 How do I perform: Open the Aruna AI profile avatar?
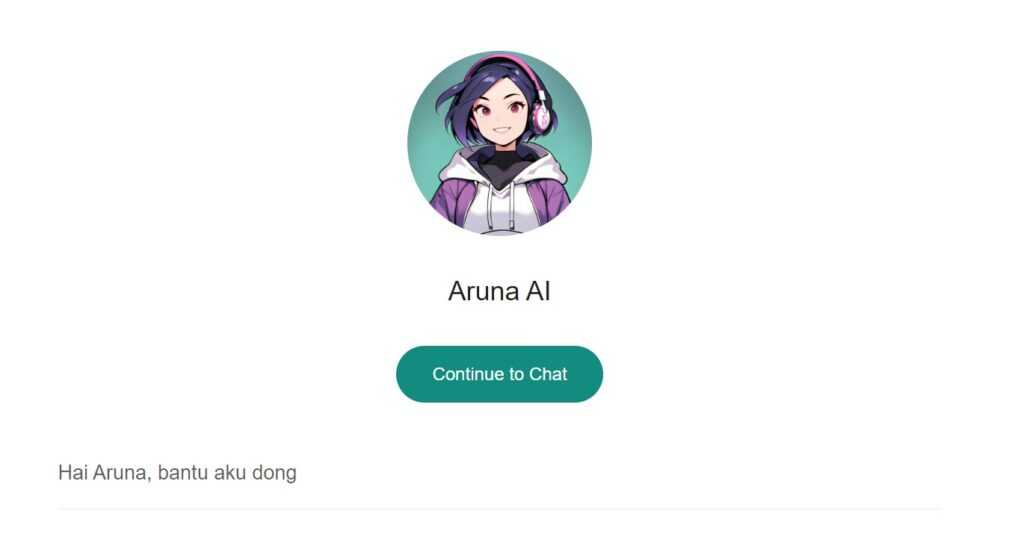point(500,143)
